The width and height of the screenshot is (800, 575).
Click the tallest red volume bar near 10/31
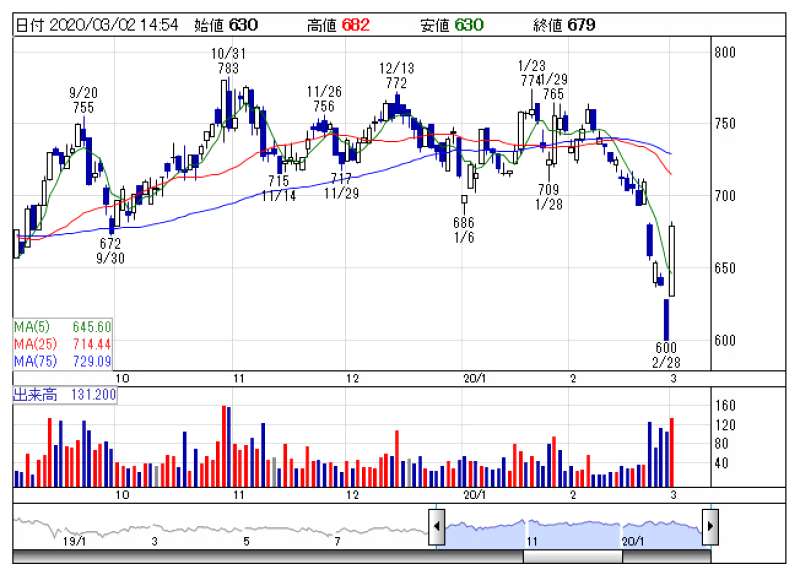coord(224,446)
